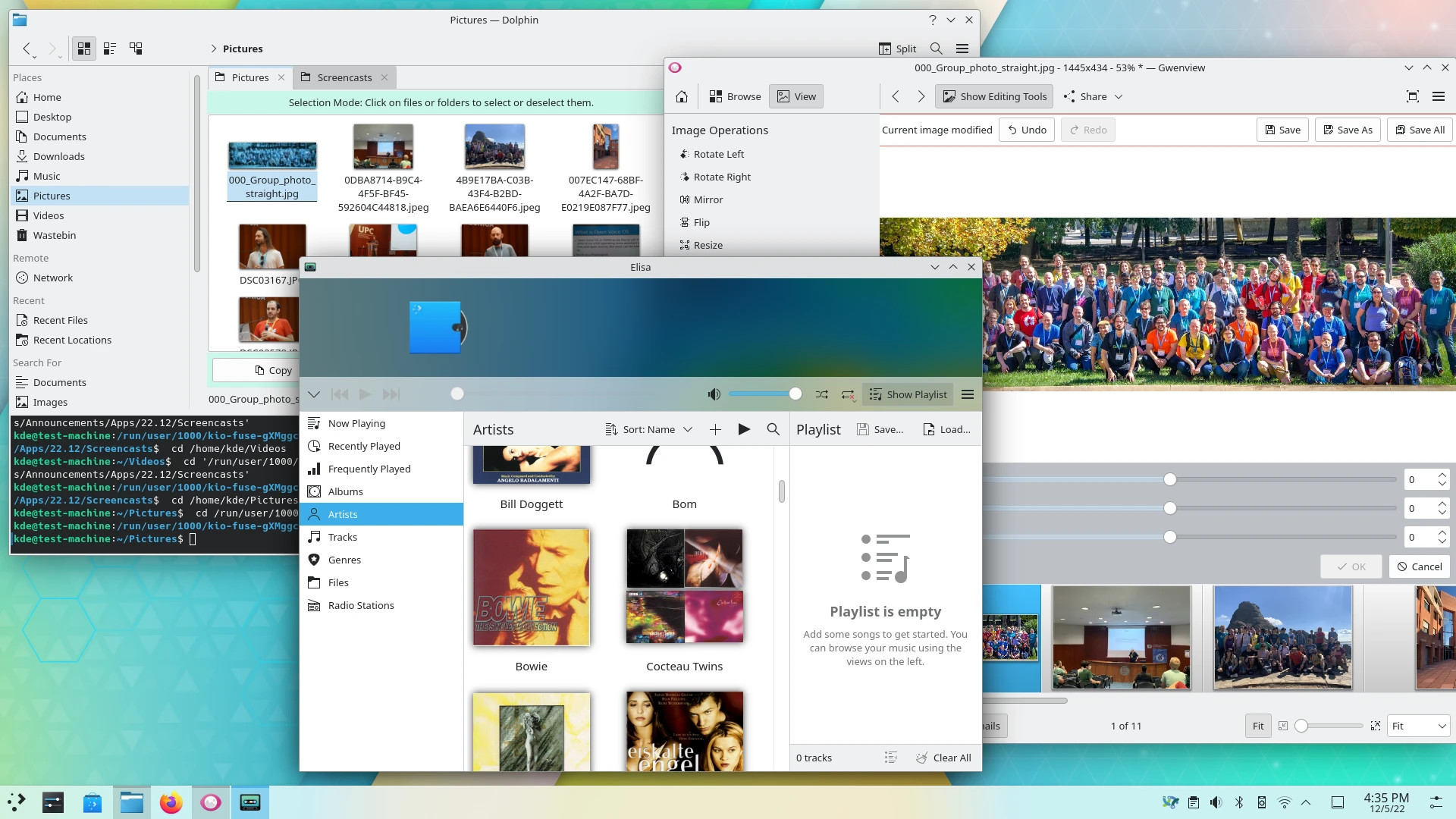Click the Rotate Left icon in Gwenview
Image resolution: width=1456 pixels, height=819 pixels.
tap(685, 154)
